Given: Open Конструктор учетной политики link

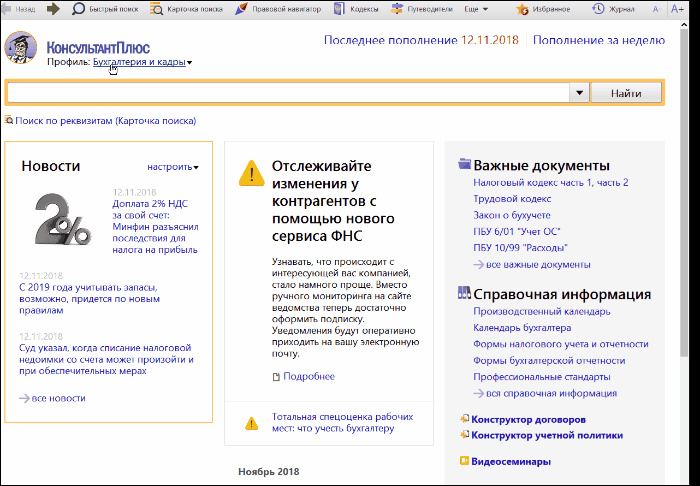Looking at the screenshot, I should click(x=547, y=435).
